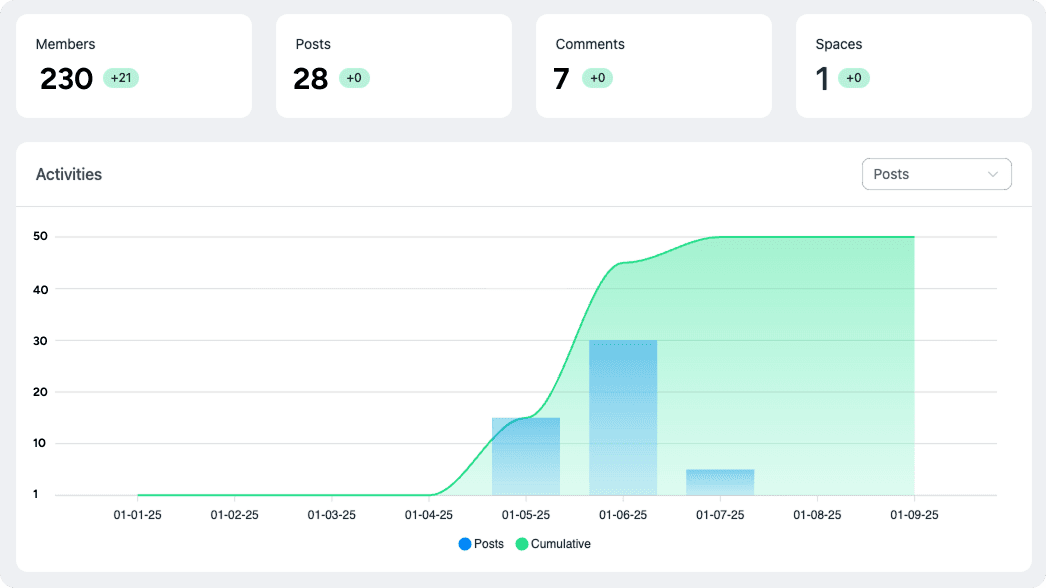
Task: Click the Comments count of 7
Action: pyautogui.click(x=561, y=79)
